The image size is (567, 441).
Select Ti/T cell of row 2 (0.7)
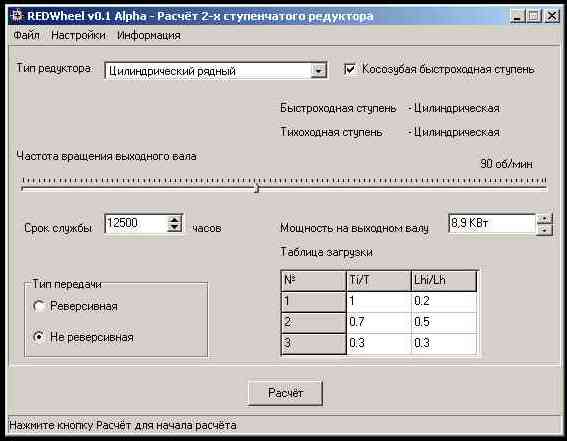[379, 322]
